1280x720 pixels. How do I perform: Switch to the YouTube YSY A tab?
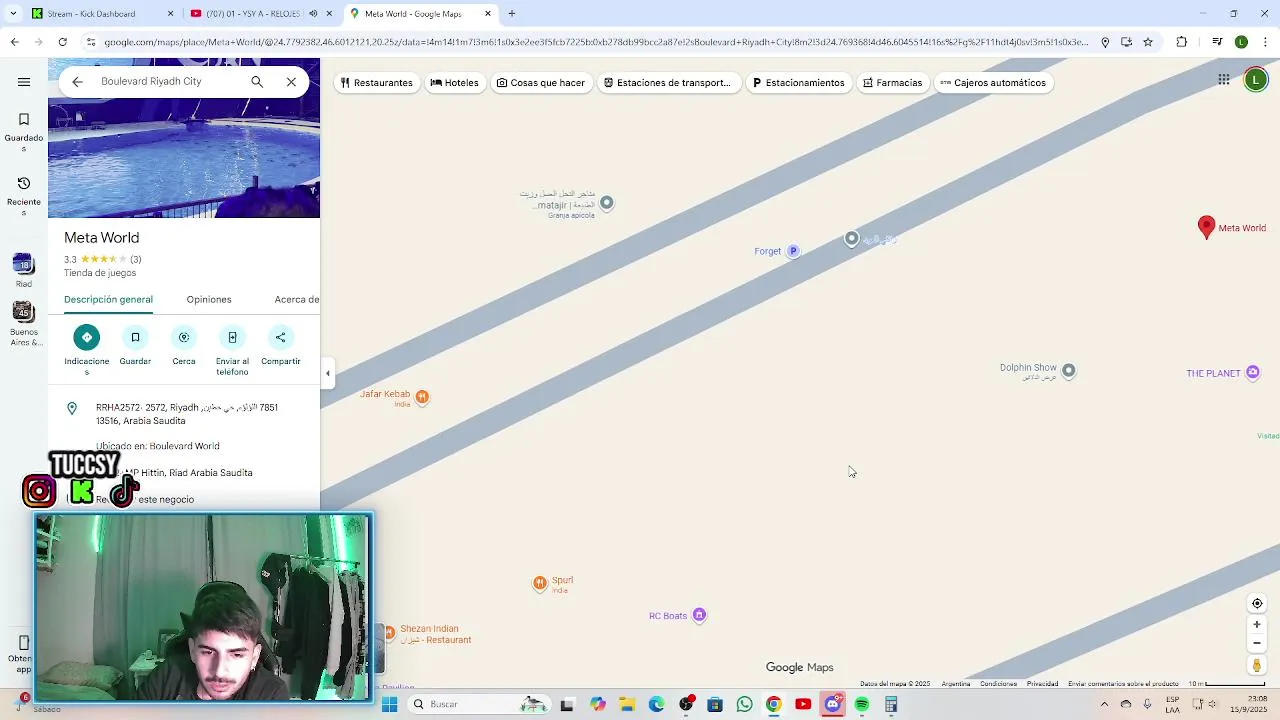click(250, 14)
